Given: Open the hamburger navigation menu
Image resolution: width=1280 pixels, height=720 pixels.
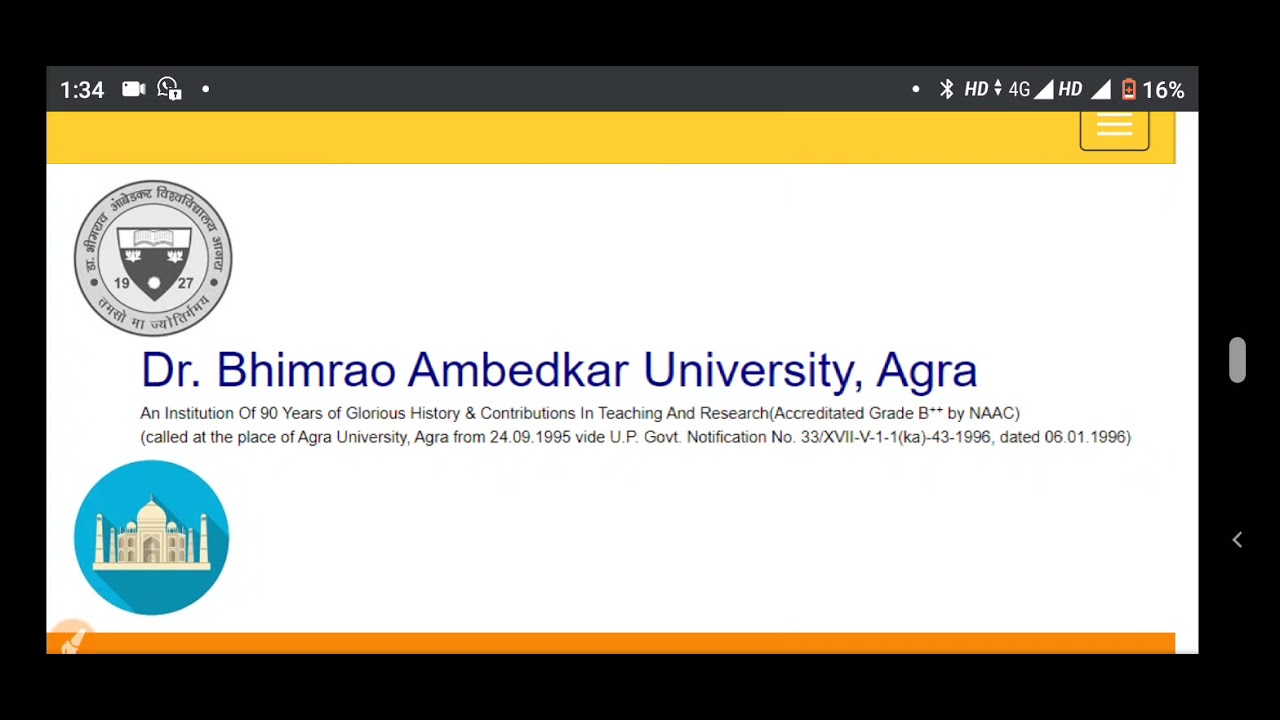Looking at the screenshot, I should coord(1114,130).
